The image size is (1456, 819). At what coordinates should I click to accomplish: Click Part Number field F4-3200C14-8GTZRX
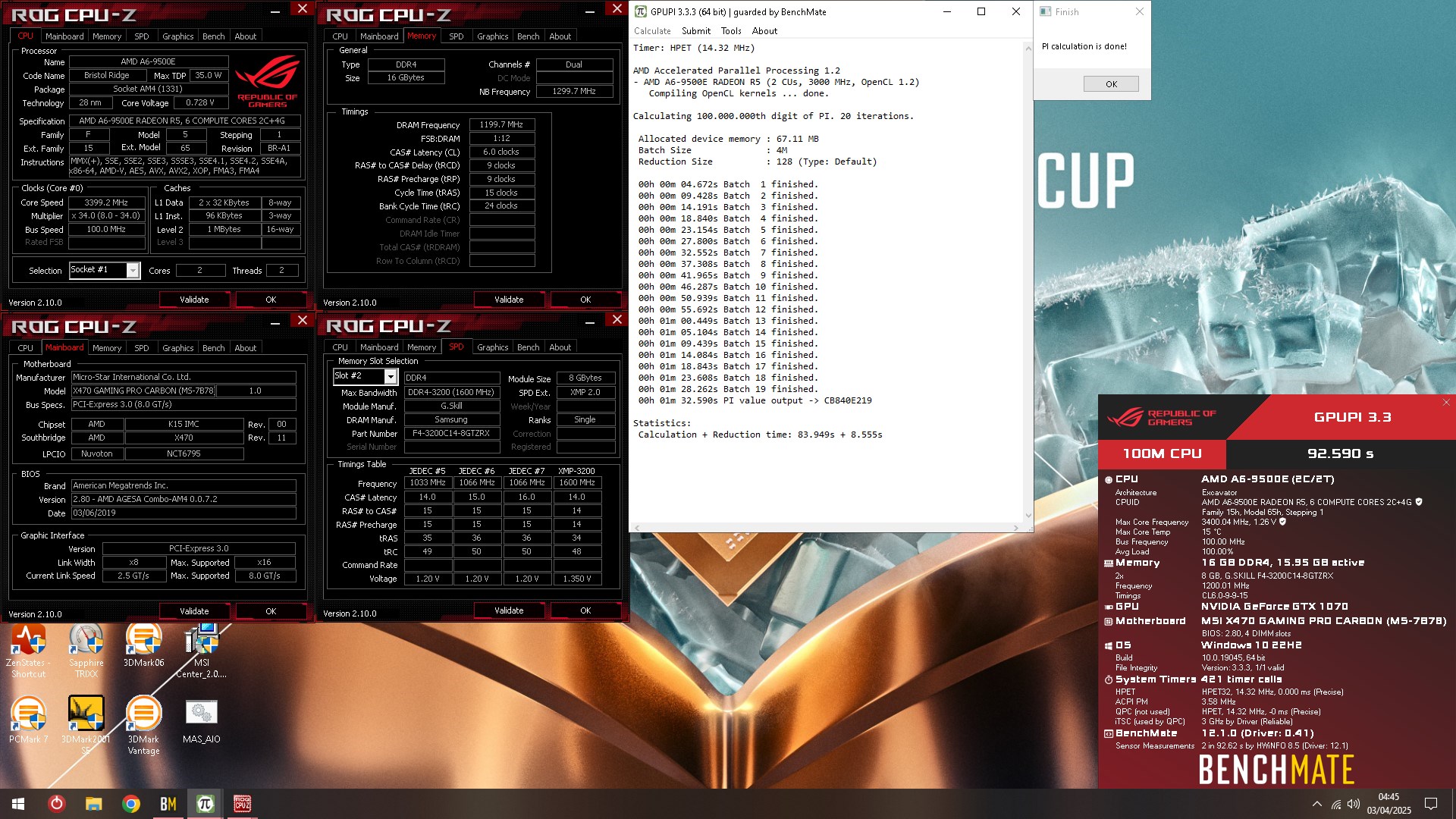pyautogui.click(x=451, y=434)
